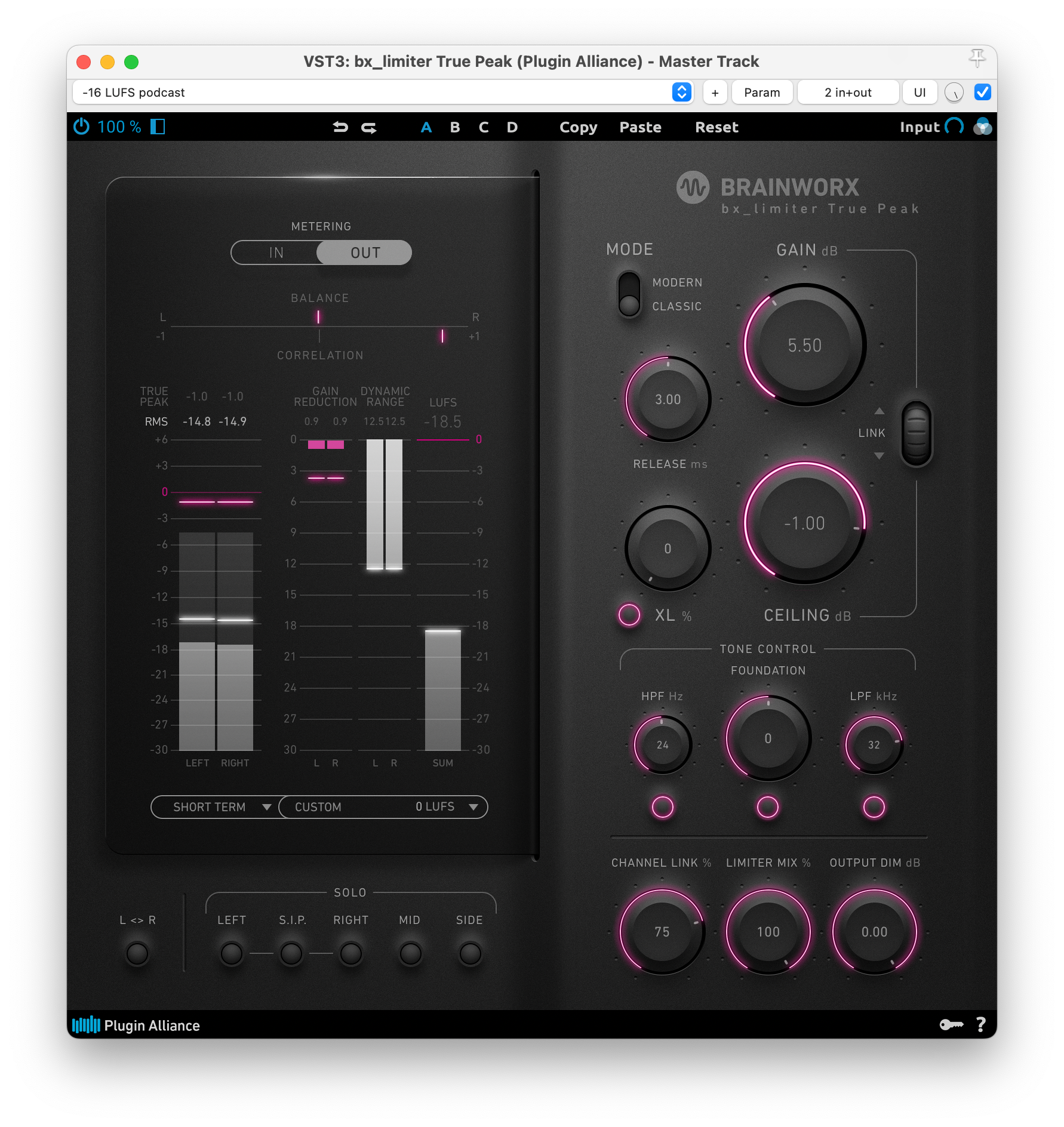Open the color theme circles icon

(x=982, y=127)
